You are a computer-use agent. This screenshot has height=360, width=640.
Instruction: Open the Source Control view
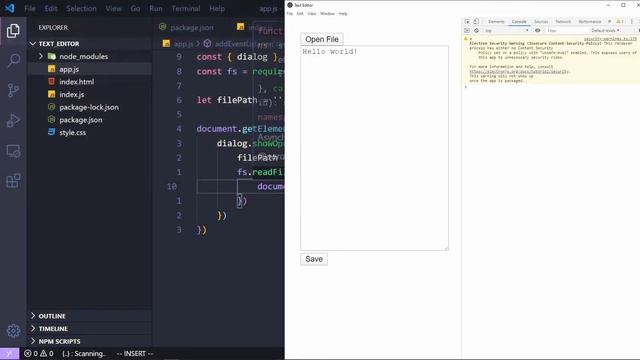pyautogui.click(x=13, y=90)
